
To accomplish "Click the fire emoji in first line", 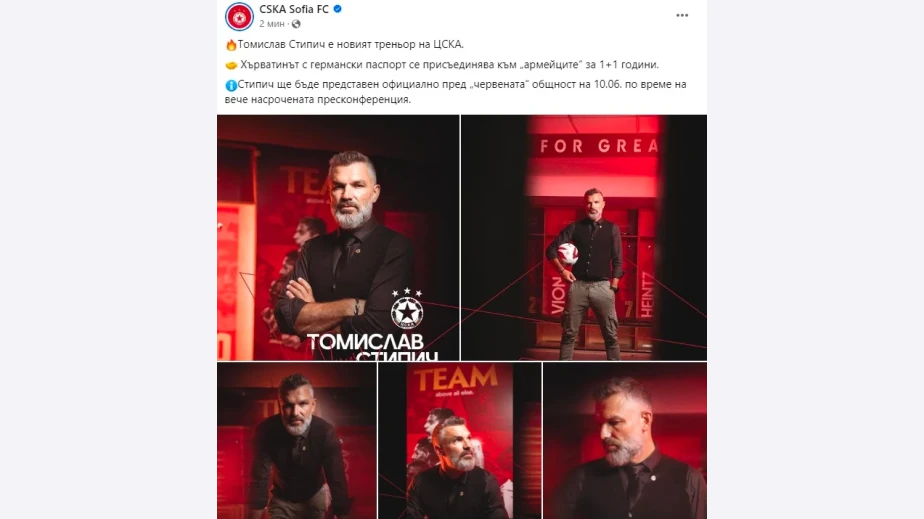I will pyautogui.click(x=231, y=45).
